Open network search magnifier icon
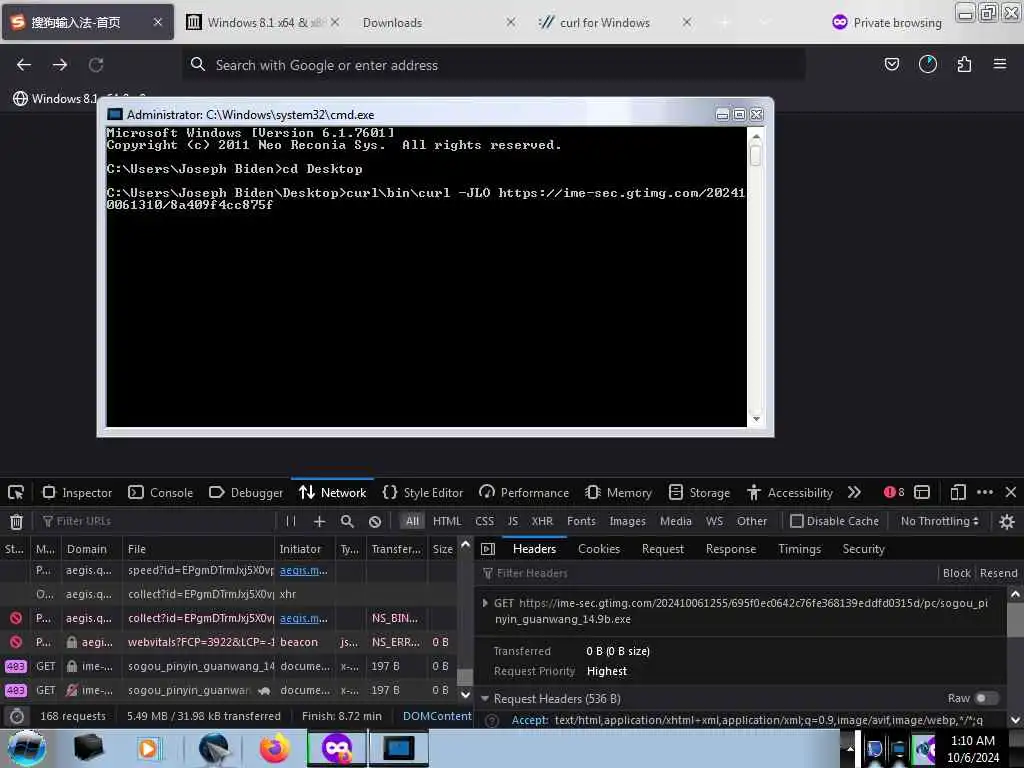The image size is (1024, 768). click(x=347, y=521)
